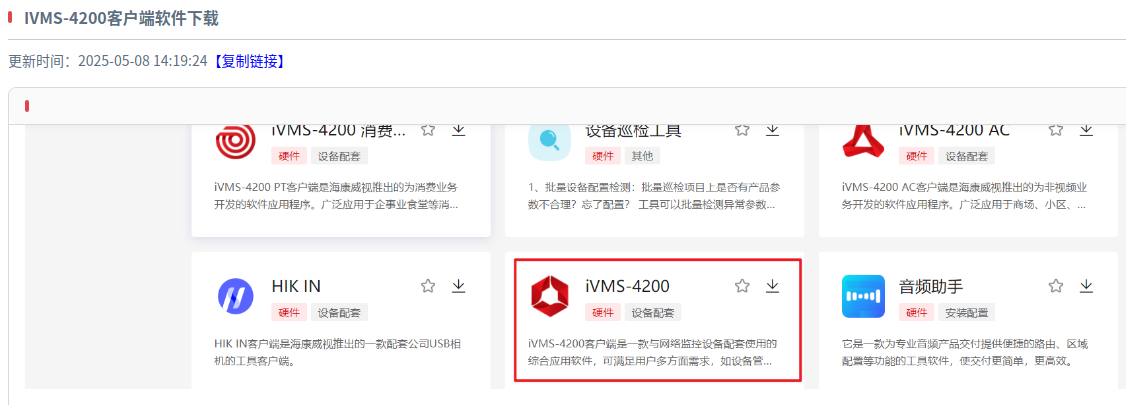Viewport: 1126px width, 405px height.
Task: Star the 设备巡检工具 card
Action: pyautogui.click(x=742, y=130)
